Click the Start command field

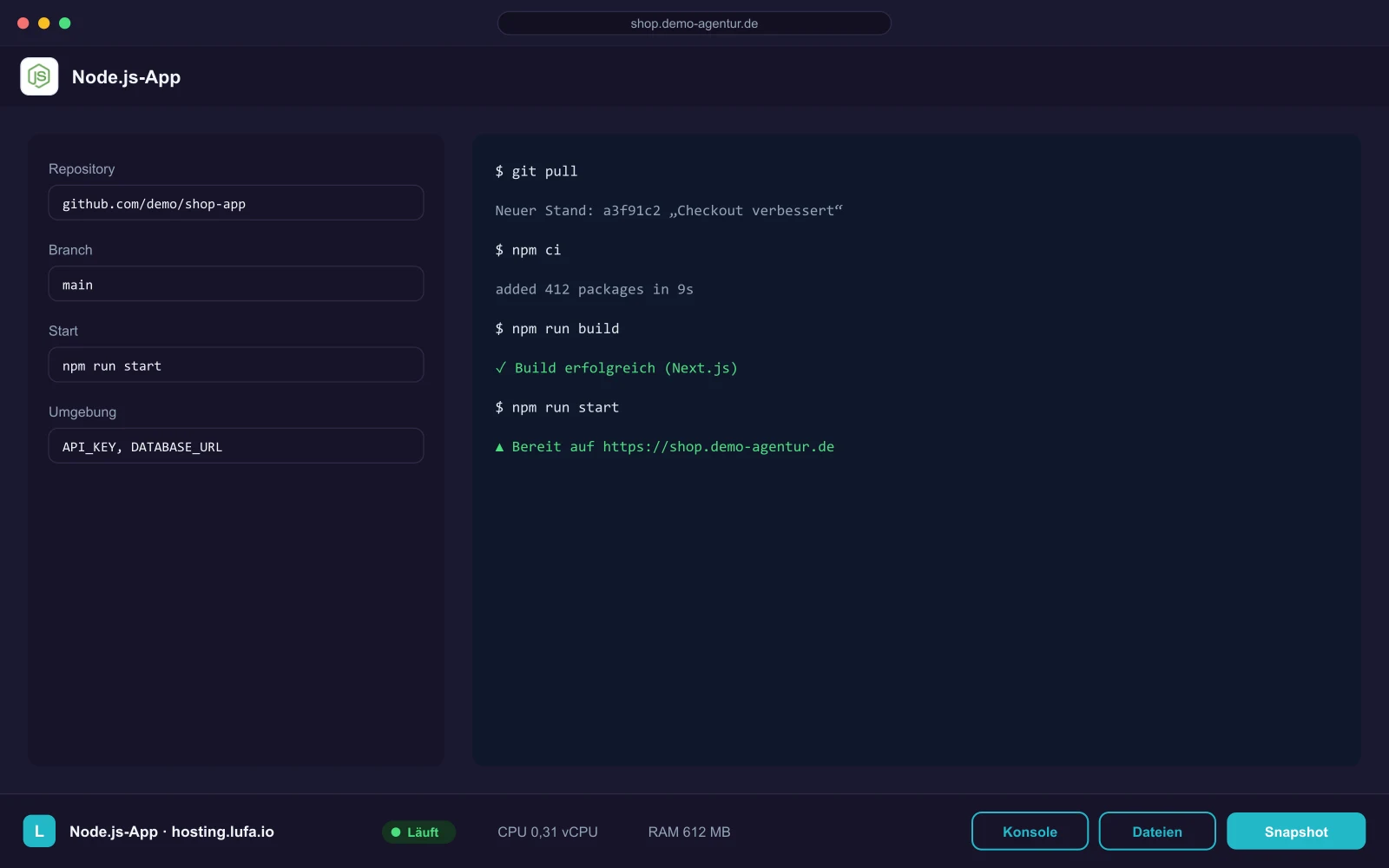click(x=236, y=365)
